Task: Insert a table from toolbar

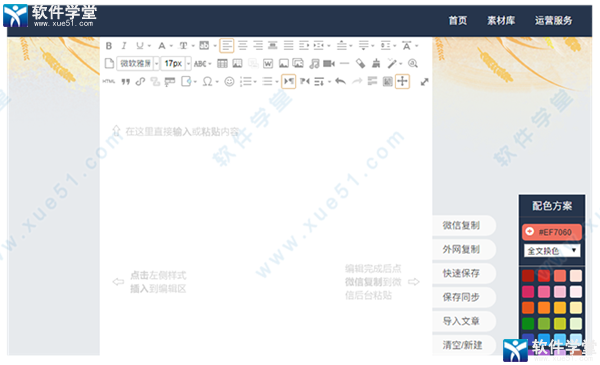Action: [222, 64]
